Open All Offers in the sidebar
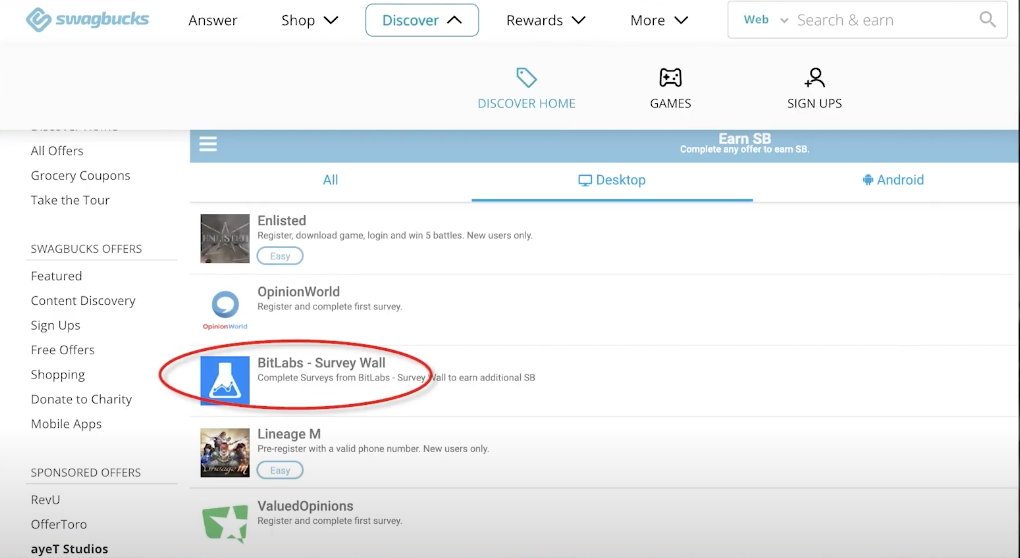 tap(57, 151)
